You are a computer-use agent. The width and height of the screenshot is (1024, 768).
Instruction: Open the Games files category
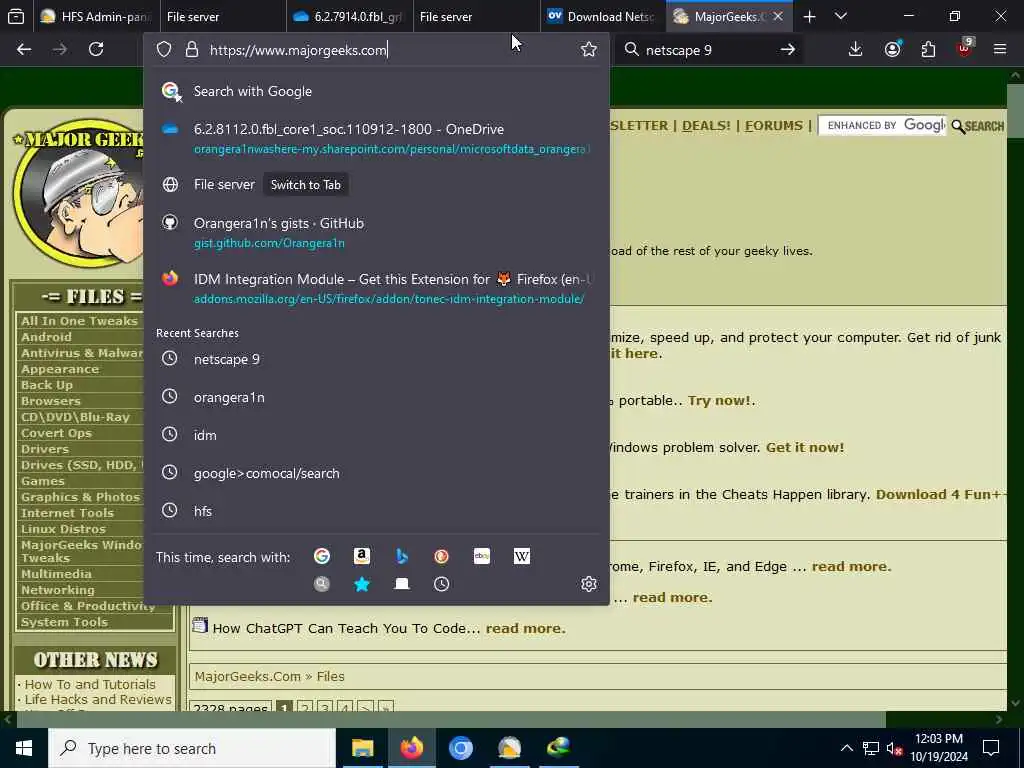click(x=43, y=481)
